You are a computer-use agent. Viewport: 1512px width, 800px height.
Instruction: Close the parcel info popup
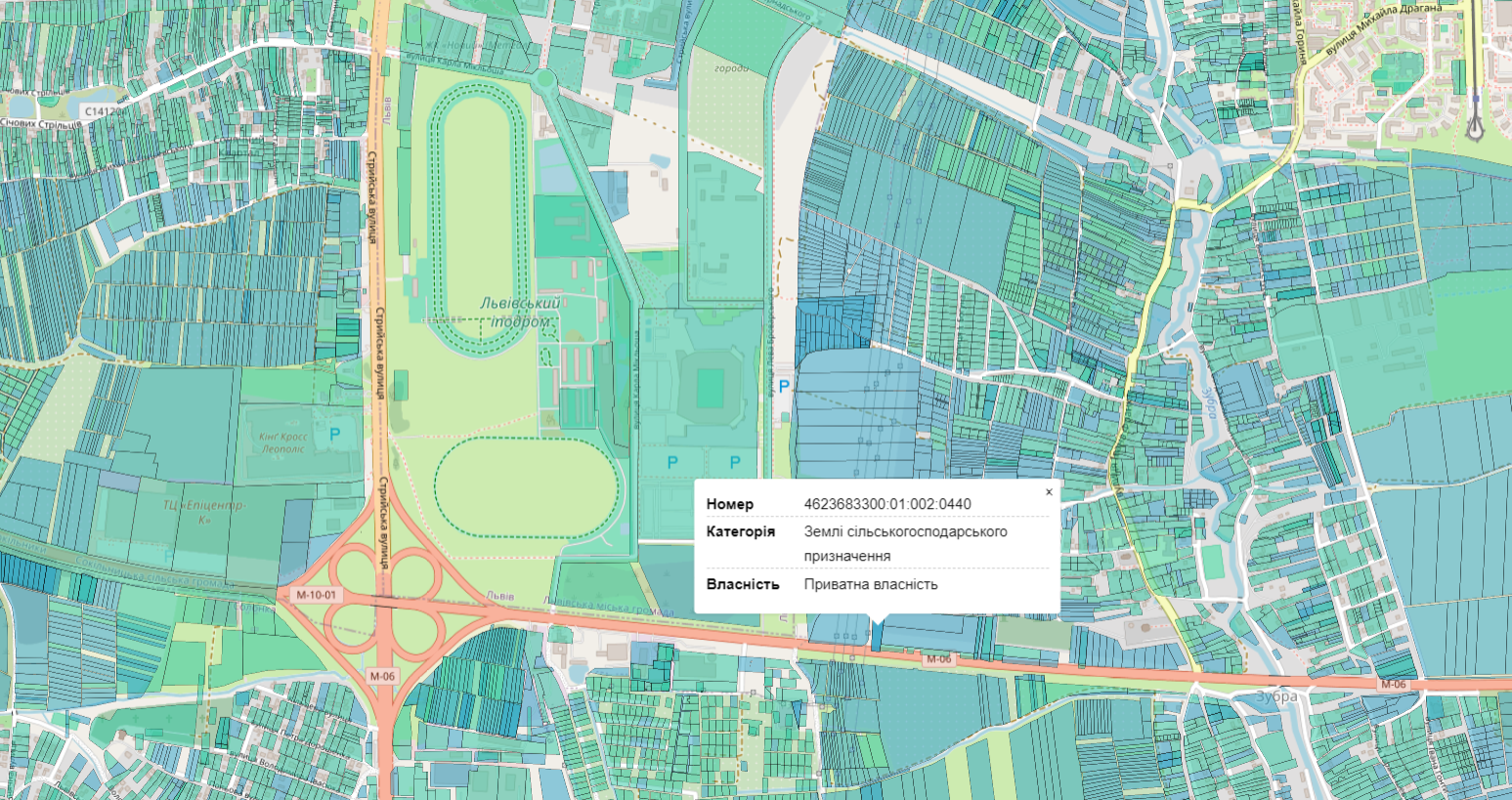pos(1049,492)
